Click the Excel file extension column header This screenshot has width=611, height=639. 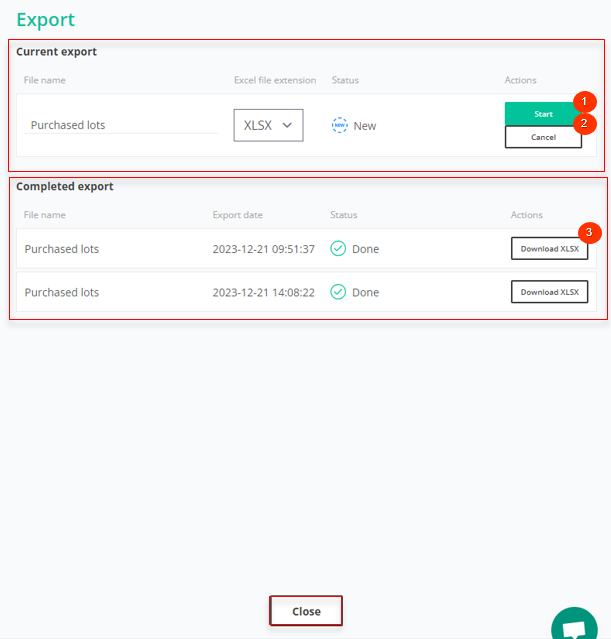click(275, 80)
